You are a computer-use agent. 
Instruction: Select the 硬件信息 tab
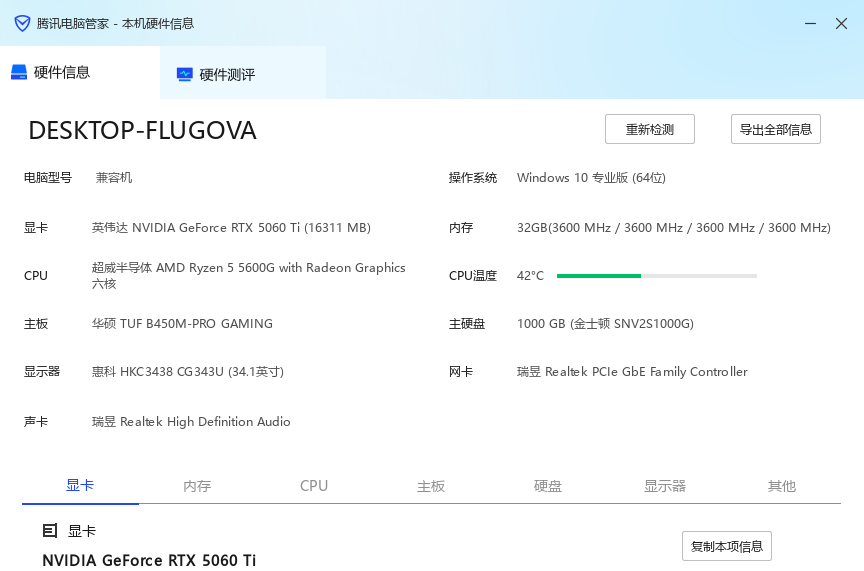pyautogui.click(x=62, y=72)
